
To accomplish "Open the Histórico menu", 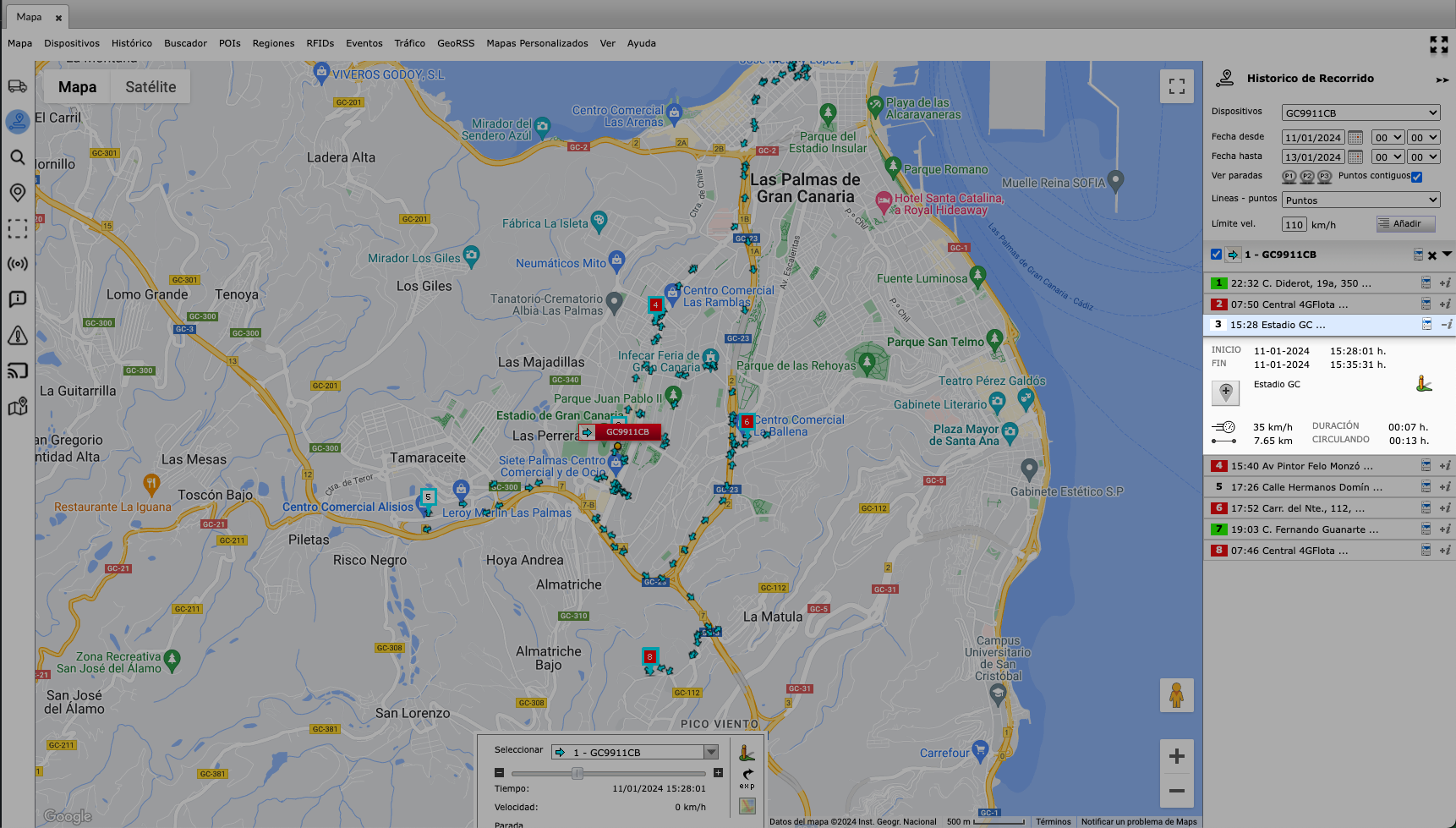I will [132, 43].
